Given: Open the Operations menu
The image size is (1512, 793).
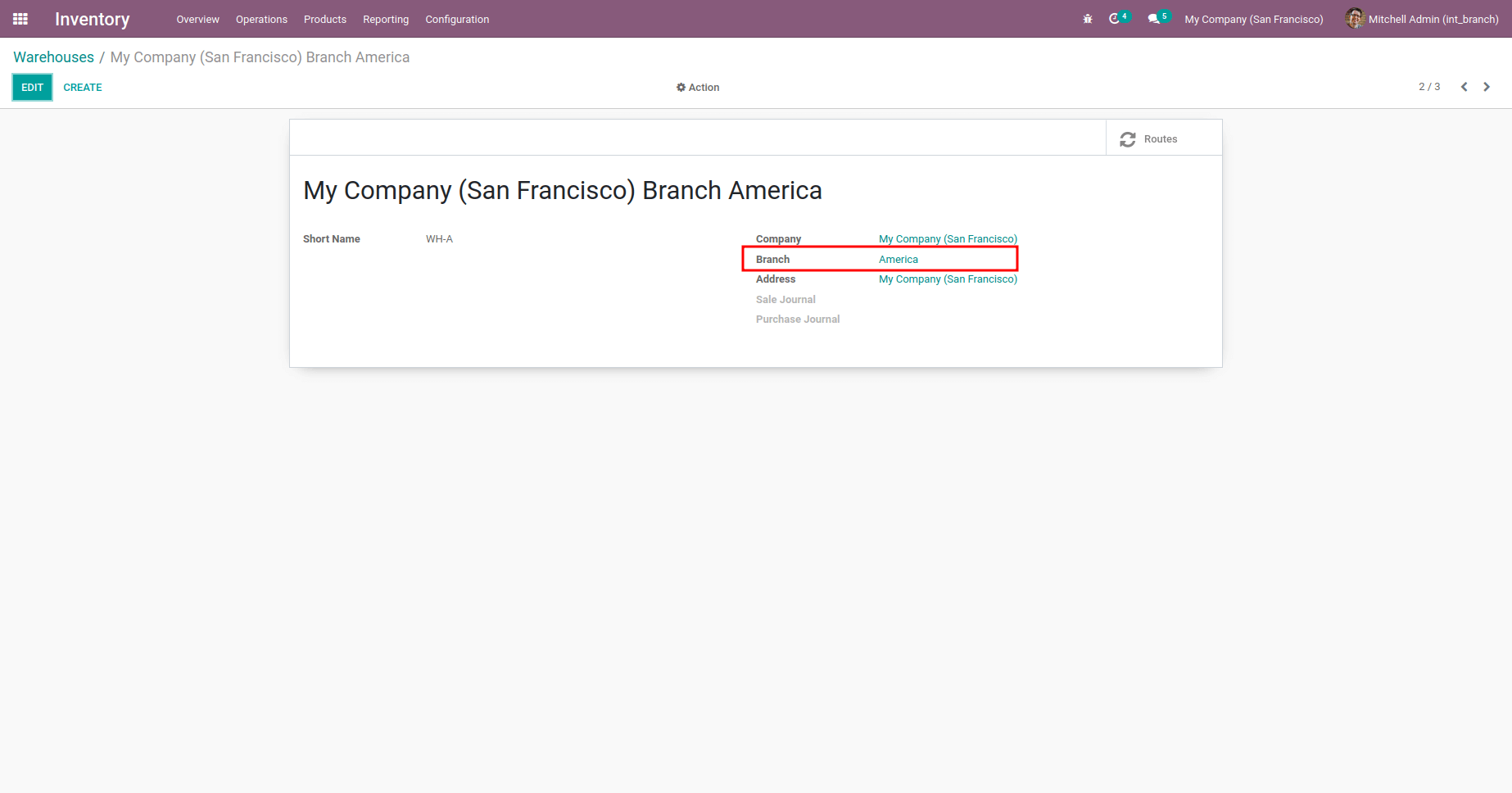Looking at the screenshot, I should pos(261,19).
